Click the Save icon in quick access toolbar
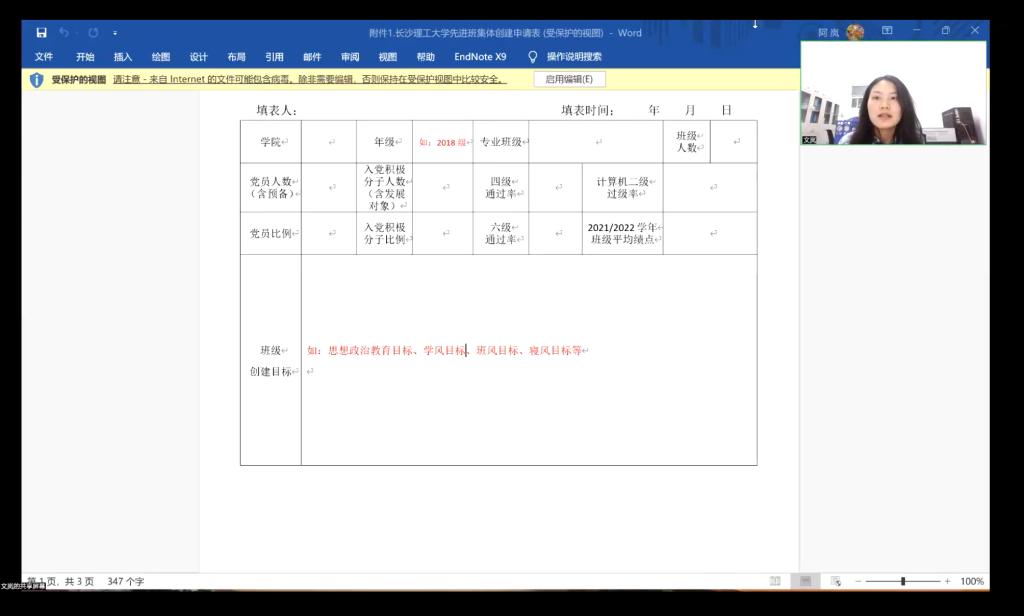Screen dimensions: 1024x616 41,33
